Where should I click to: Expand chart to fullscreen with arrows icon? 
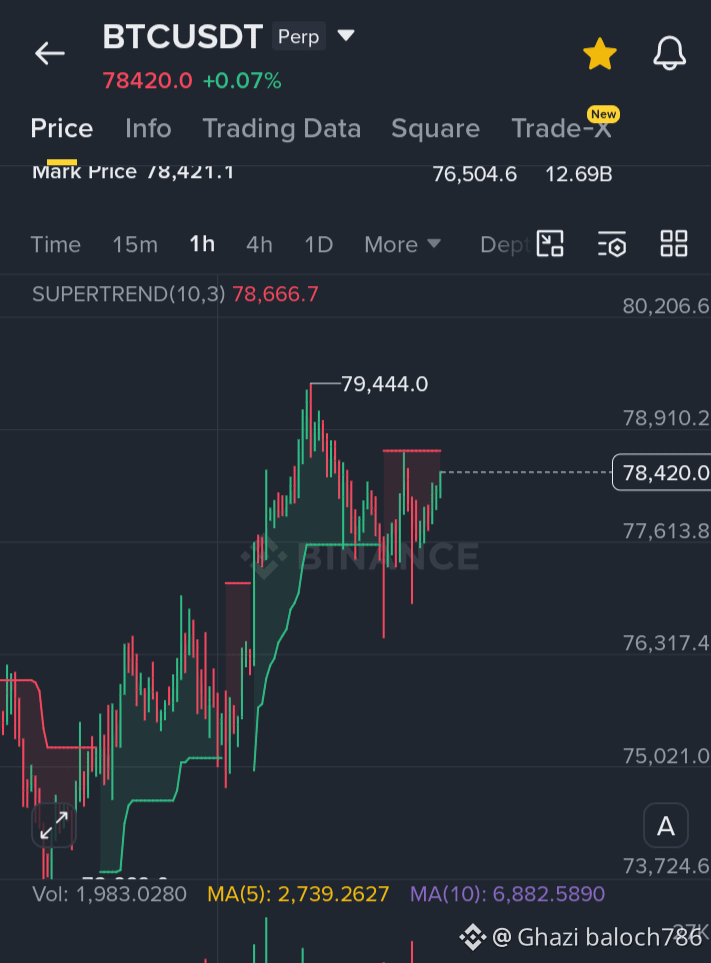pyautogui.click(x=54, y=825)
